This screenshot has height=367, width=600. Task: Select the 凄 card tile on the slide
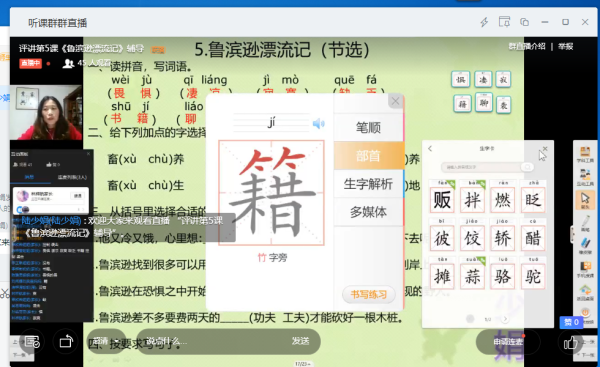click(483, 80)
